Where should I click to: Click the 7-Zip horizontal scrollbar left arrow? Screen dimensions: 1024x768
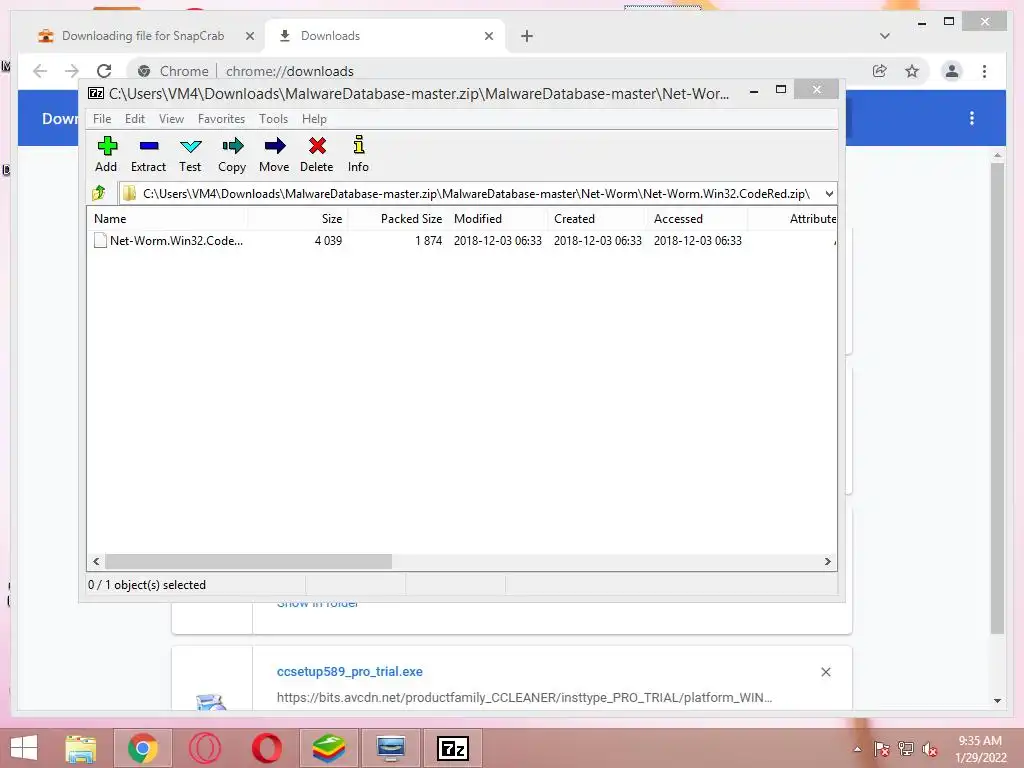tap(96, 562)
